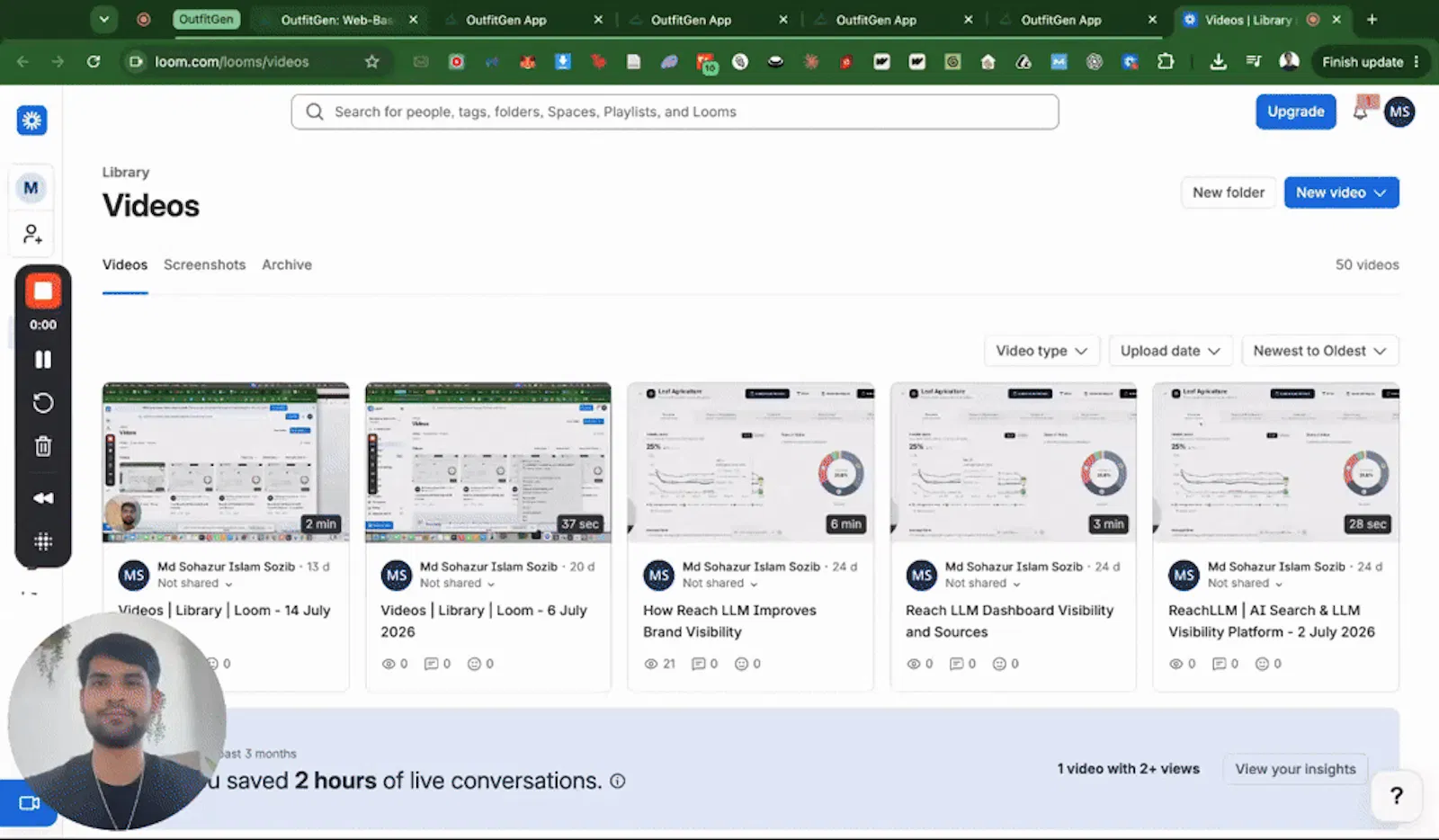
Task: Open the 28 sec video thumbnail
Action: click(1276, 462)
